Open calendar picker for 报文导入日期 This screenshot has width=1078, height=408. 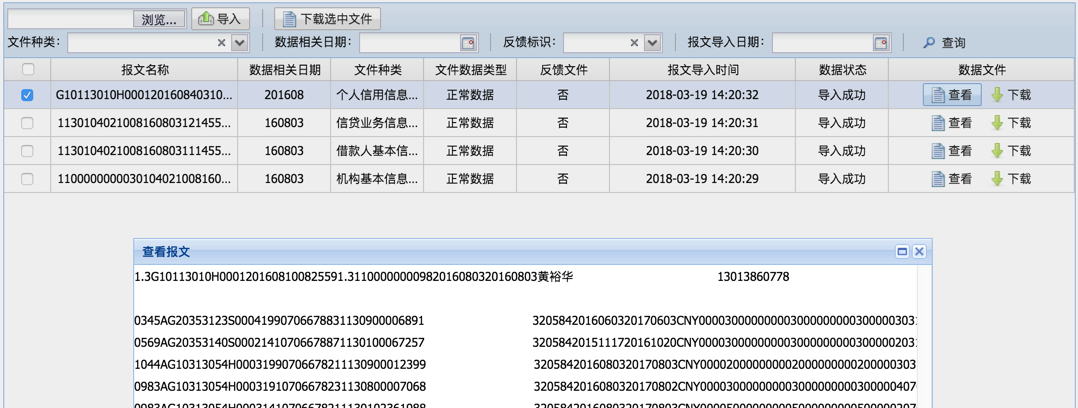click(x=880, y=43)
